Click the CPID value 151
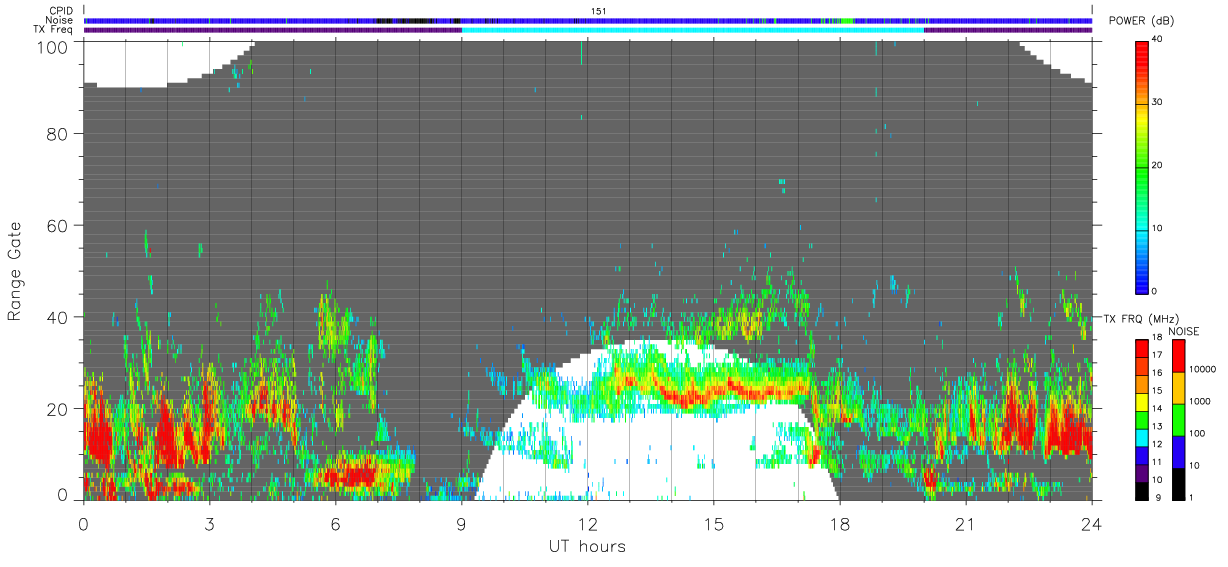The height and width of the screenshot is (567, 1228). (x=598, y=11)
